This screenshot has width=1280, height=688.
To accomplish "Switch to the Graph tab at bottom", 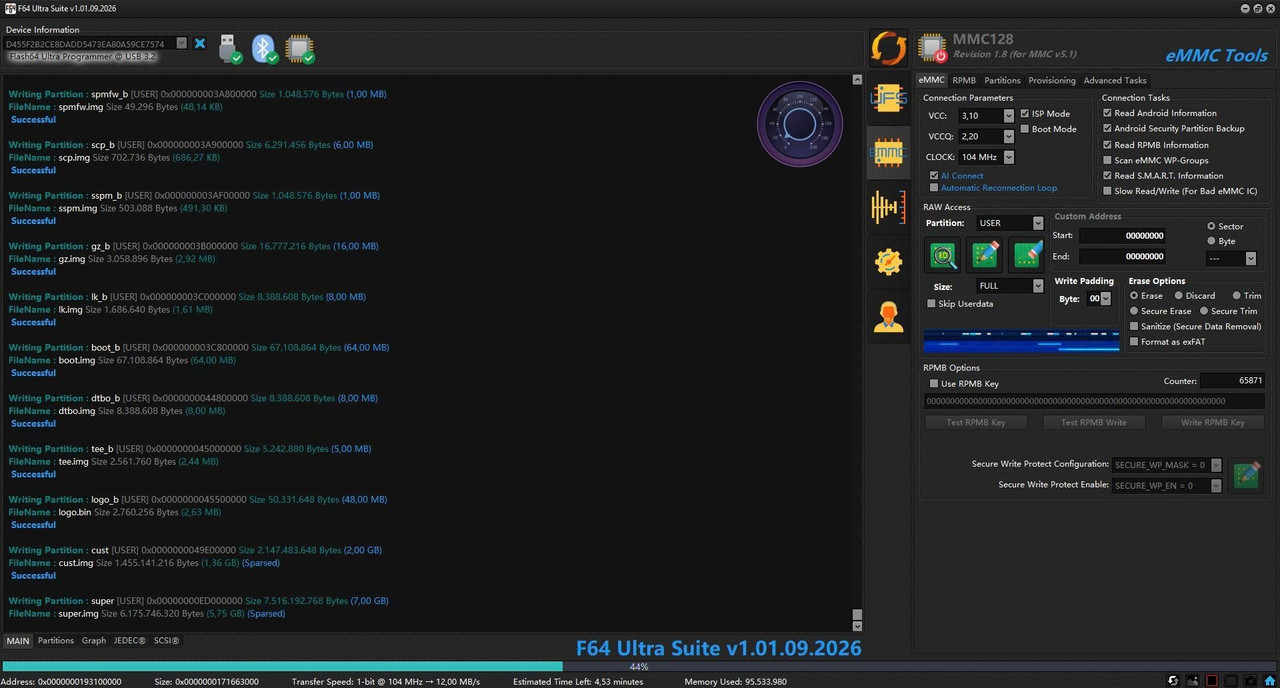I will point(94,640).
